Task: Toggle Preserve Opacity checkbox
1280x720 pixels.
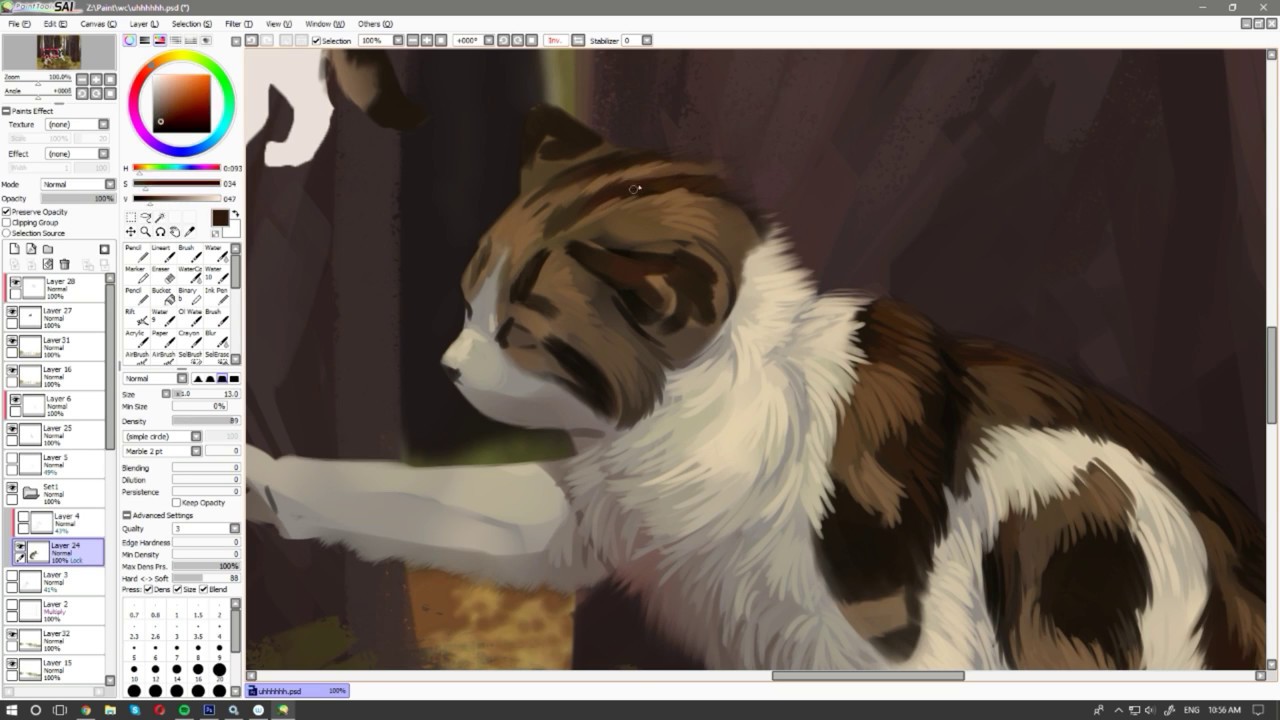Action: pyautogui.click(x=7, y=212)
